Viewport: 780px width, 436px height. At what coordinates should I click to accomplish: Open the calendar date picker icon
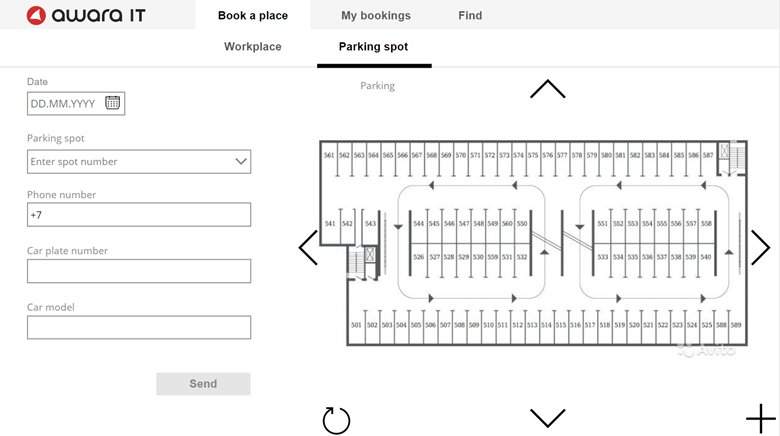112,103
